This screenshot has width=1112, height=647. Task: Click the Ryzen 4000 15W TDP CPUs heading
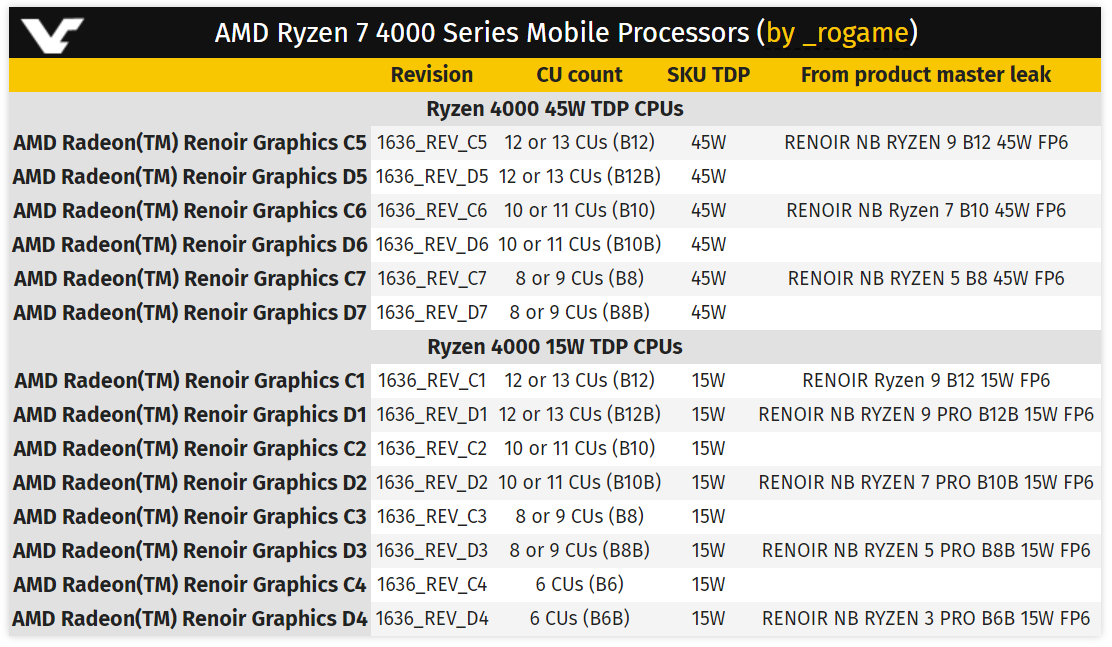coord(555,347)
